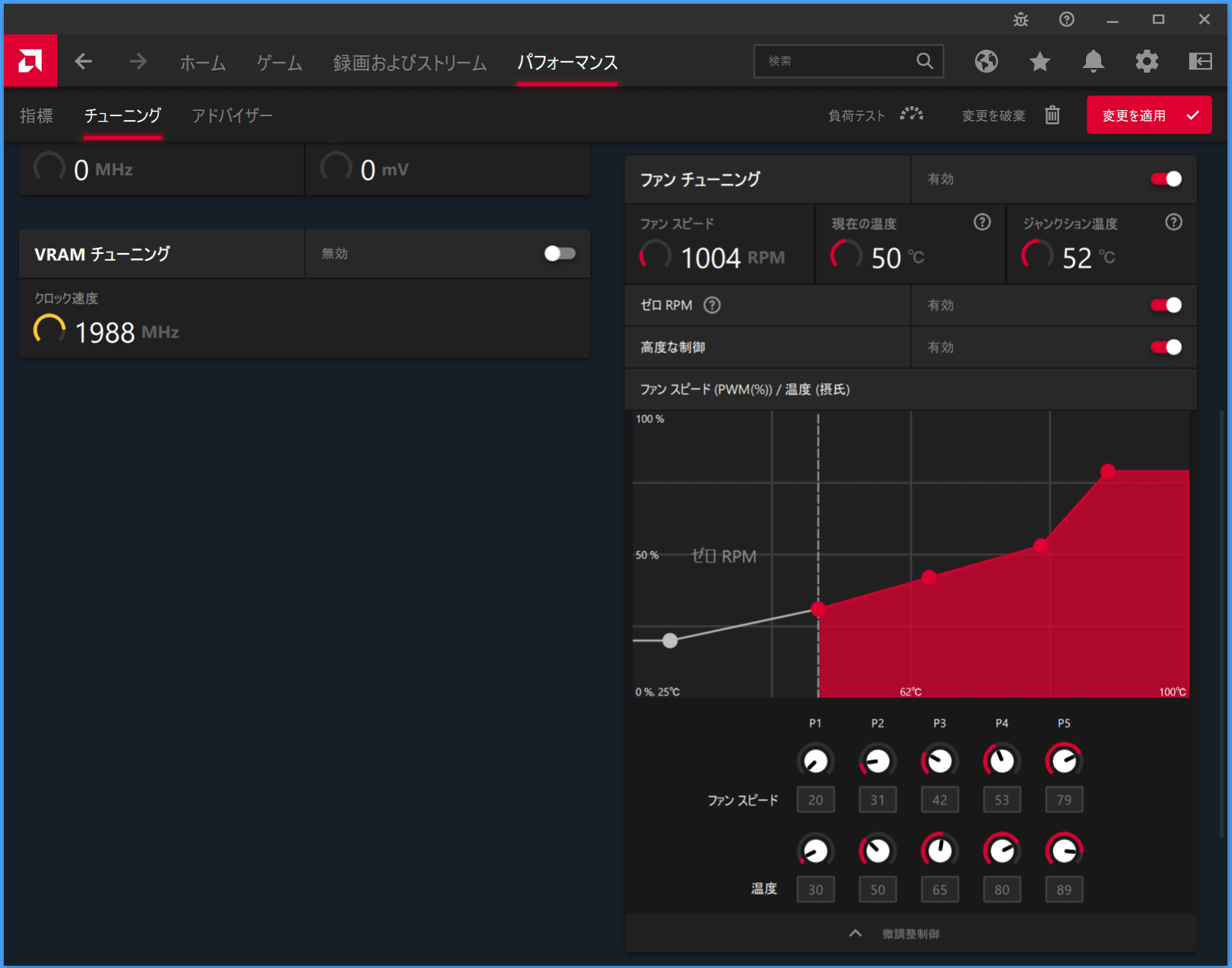Click the AMD logo home icon
Image resolution: width=1232 pixels, height=968 pixels.
pyautogui.click(x=31, y=61)
